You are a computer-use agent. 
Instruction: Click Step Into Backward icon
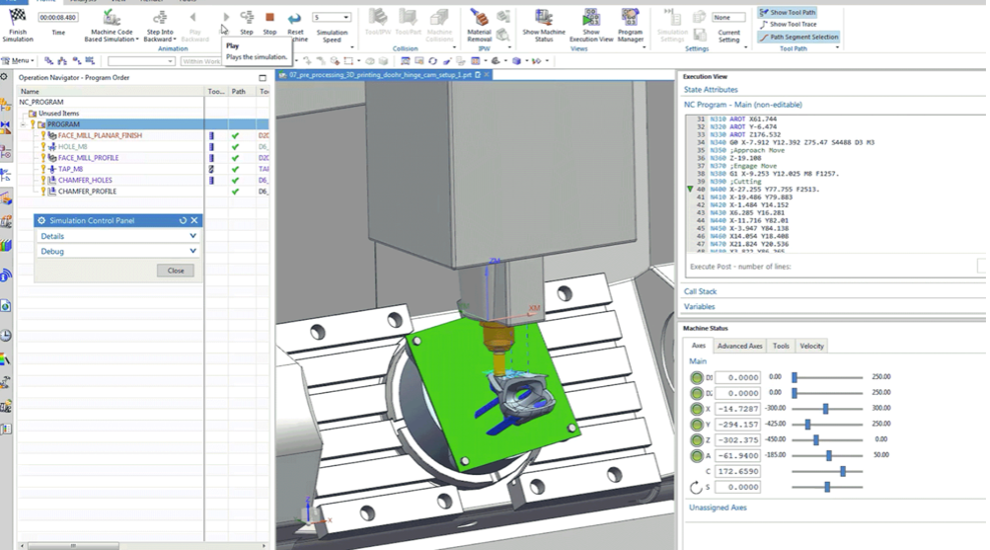(160, 18)
